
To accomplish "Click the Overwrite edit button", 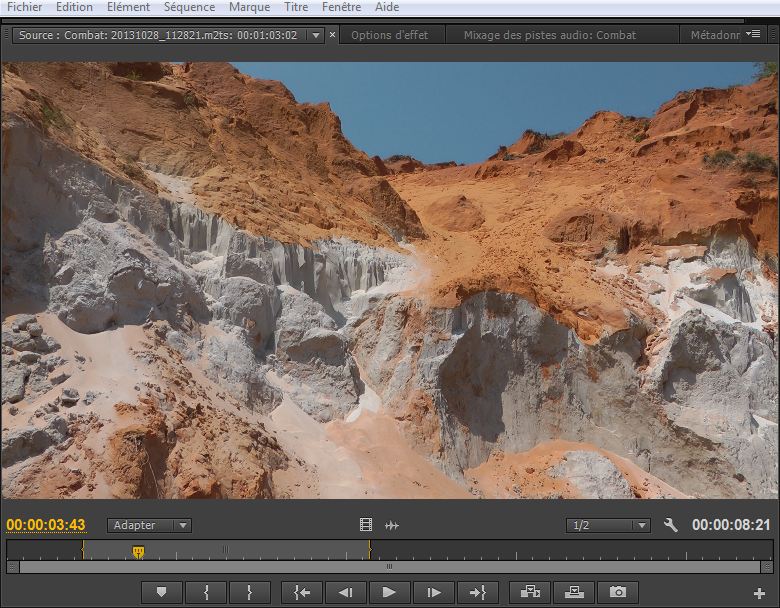I will (573, 592).
